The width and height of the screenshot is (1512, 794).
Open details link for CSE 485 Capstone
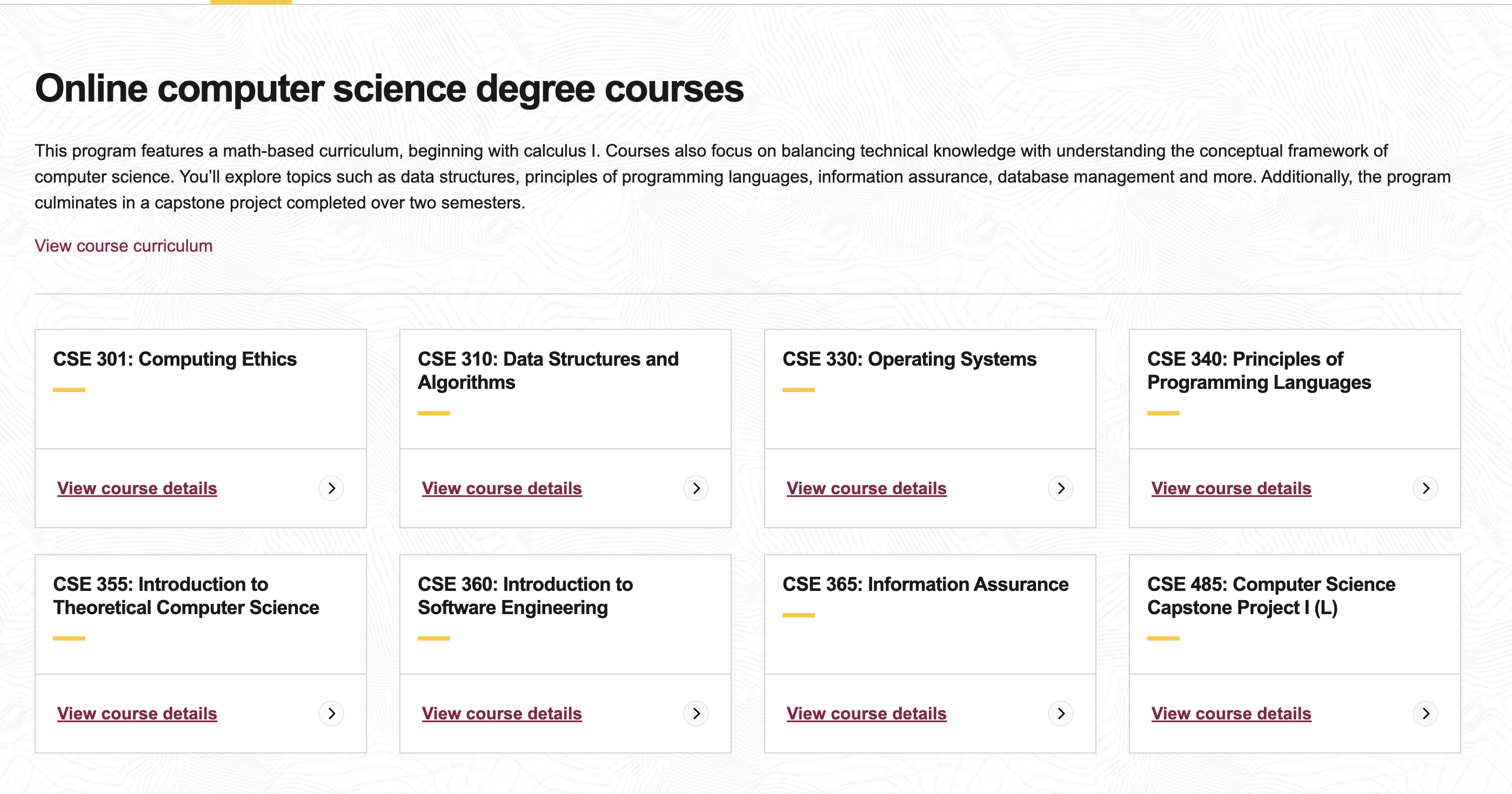[x=1231, y=714]
